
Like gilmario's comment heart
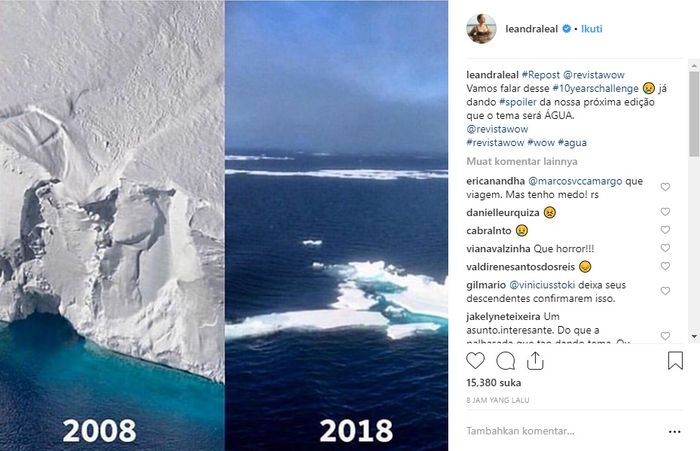[x=665, y=291]
